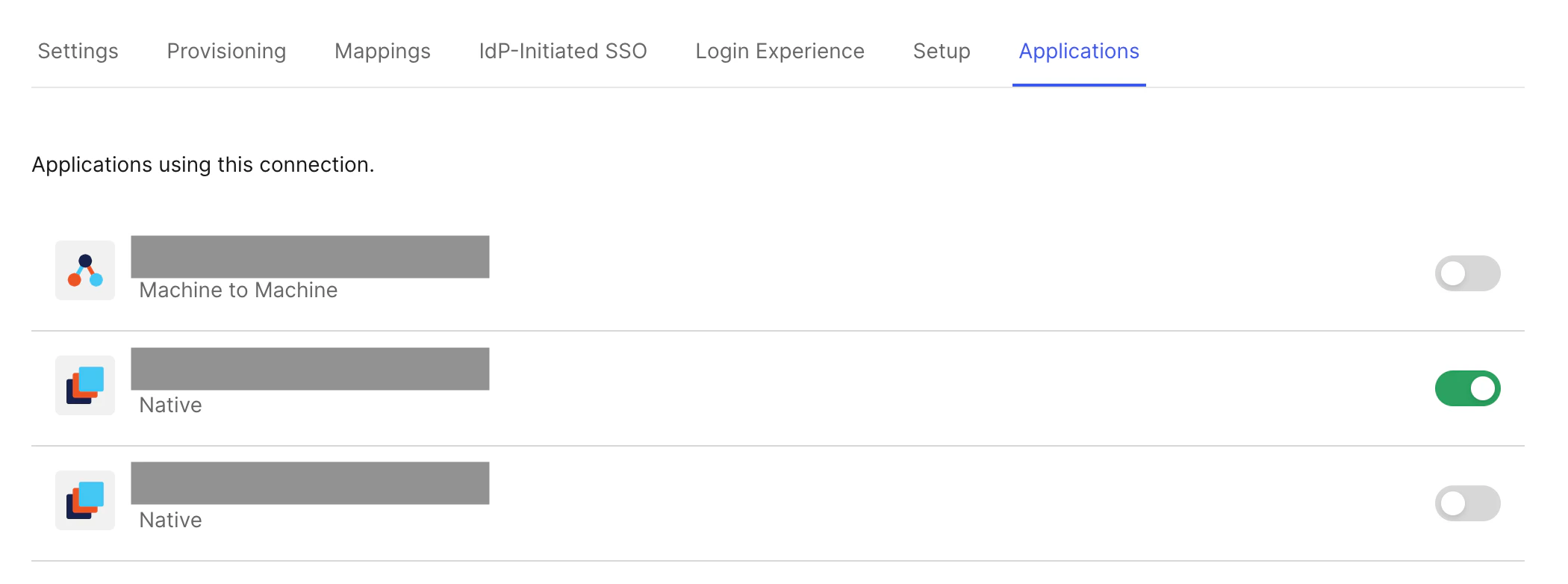Open the Setup tab
1568x584 pixels.
(942, 51)
